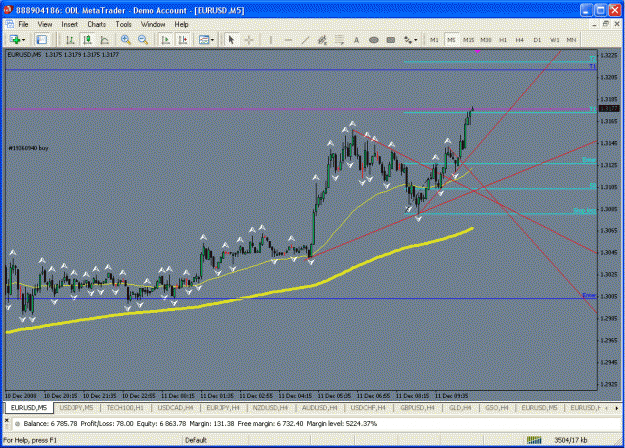Open the File menu
The width and height of the screenshot is (625, 448).
coord(24,24)
